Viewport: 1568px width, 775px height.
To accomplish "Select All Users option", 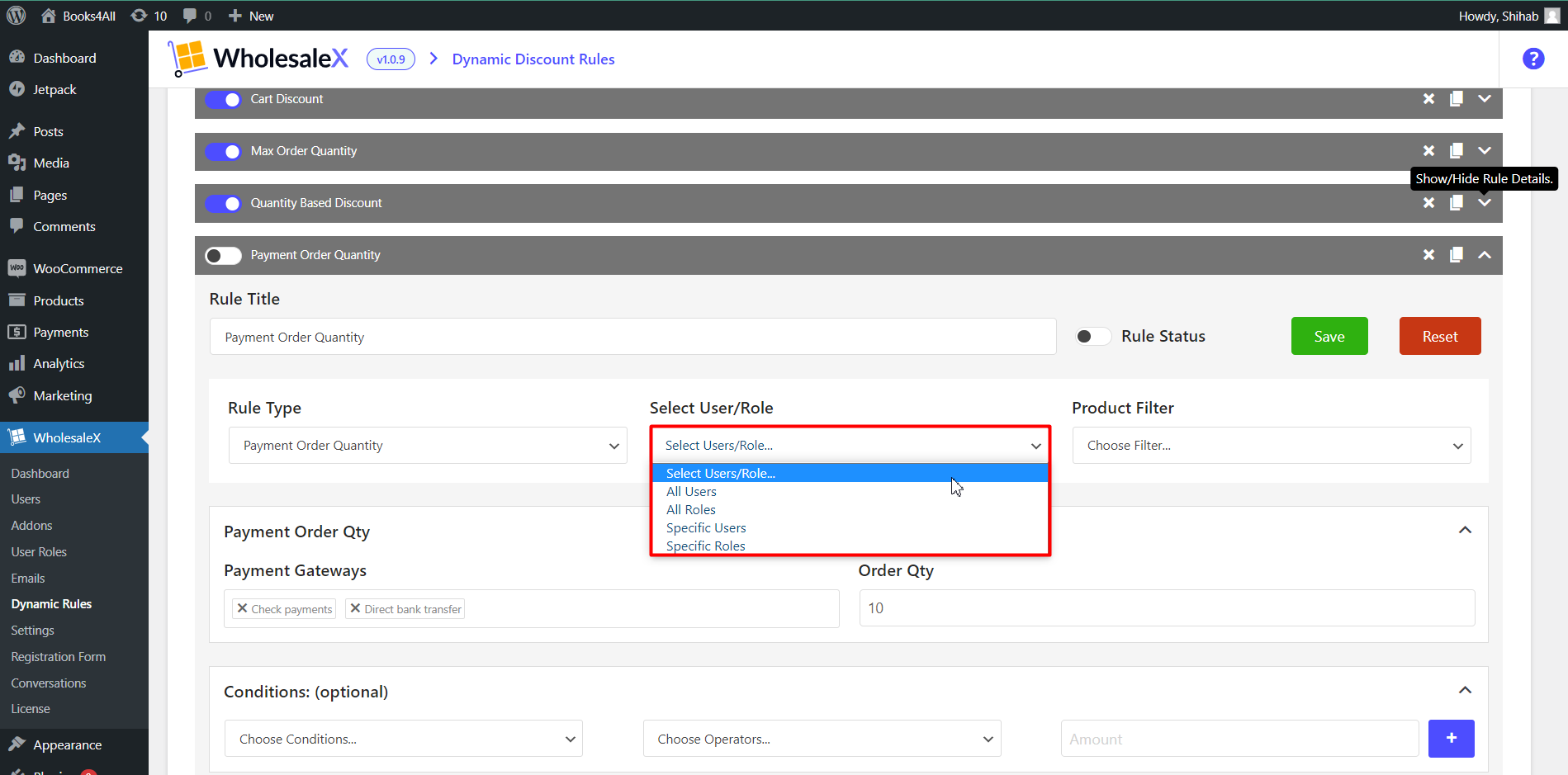I will (x=850, y=491).
